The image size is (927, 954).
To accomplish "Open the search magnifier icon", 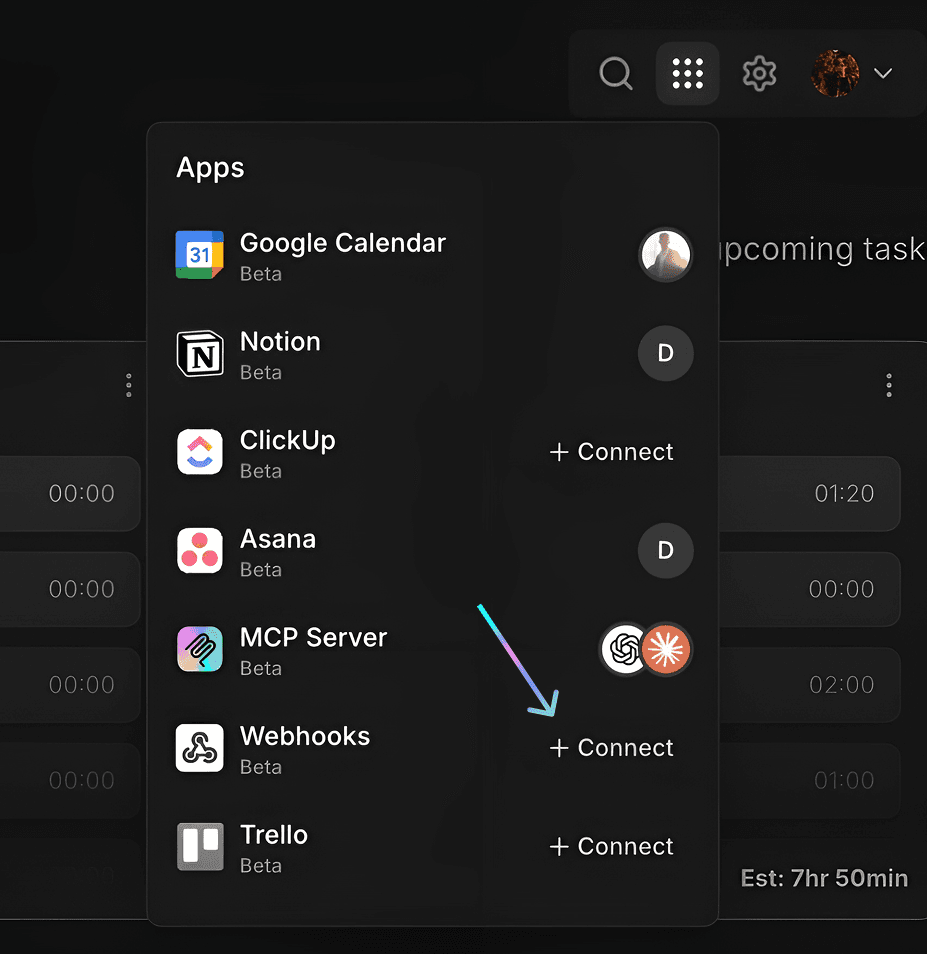I will (616, 74).
